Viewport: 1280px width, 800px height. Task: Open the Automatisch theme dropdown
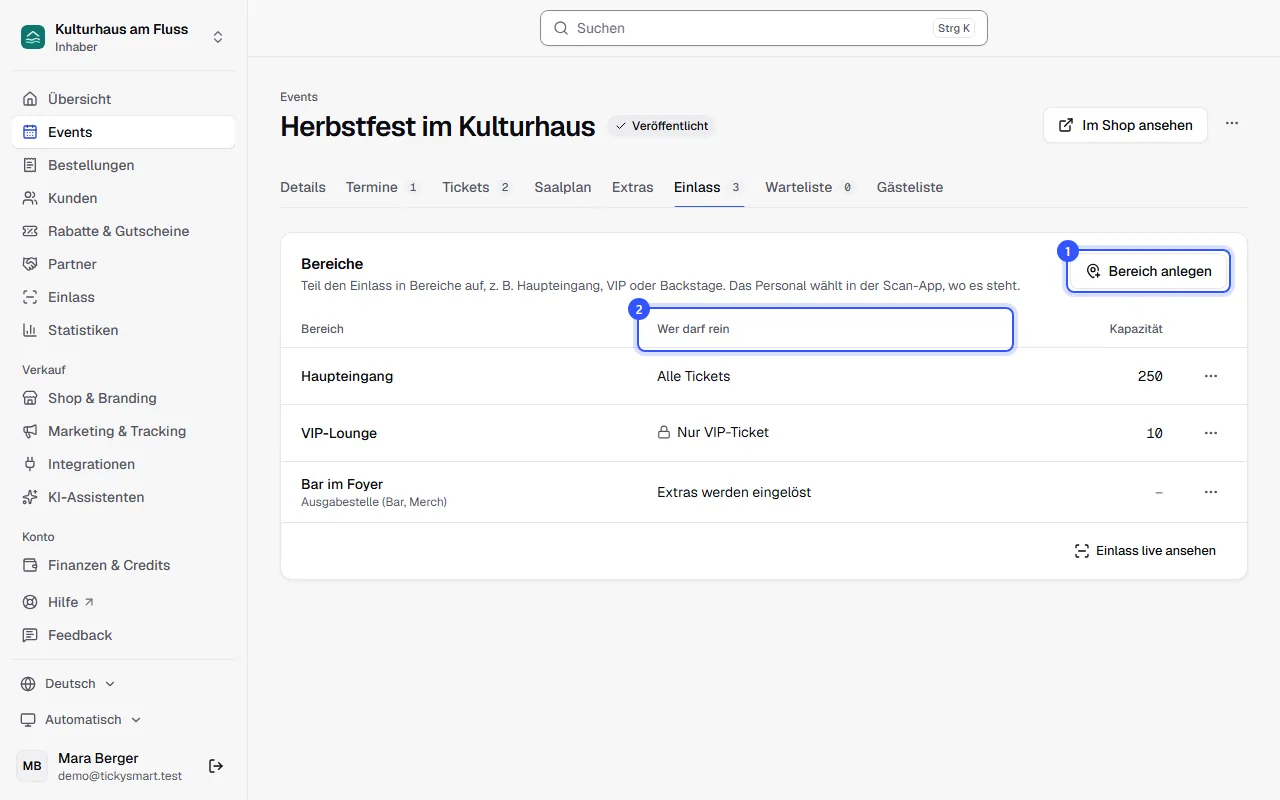(x=81, y=720)
